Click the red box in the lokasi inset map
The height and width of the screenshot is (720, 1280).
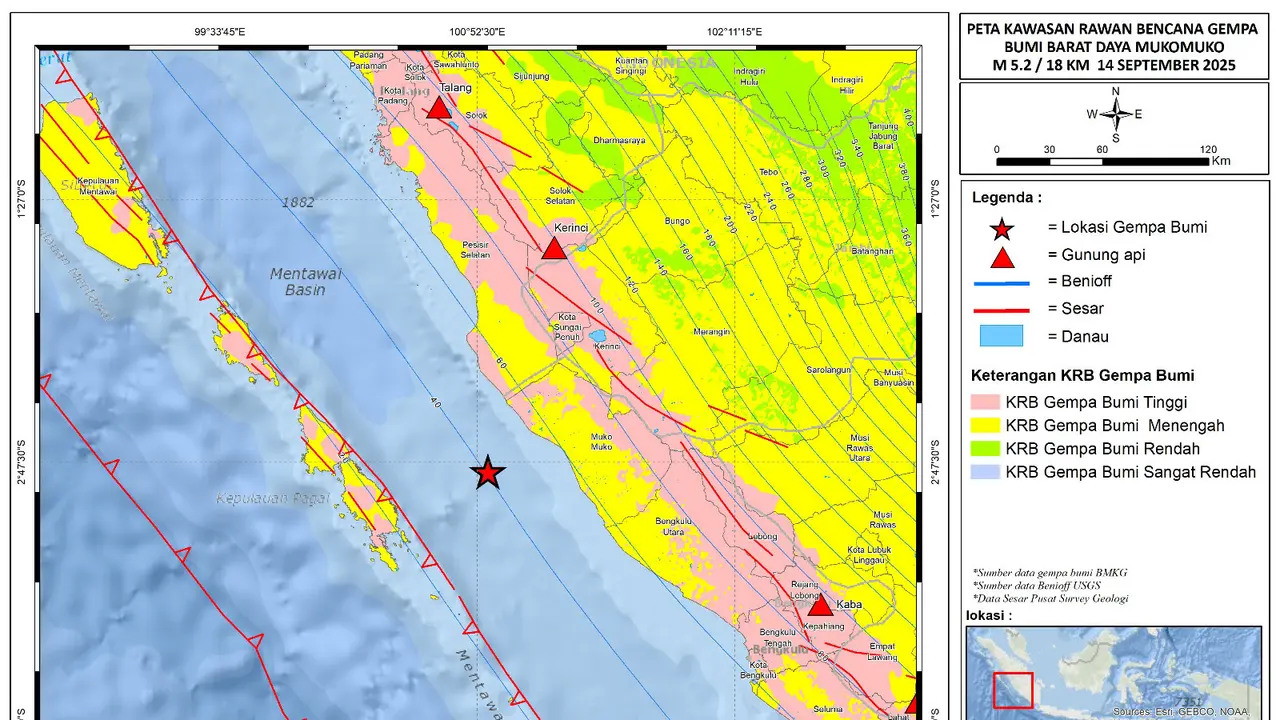pyautogui.click(x=1013, y=690)
